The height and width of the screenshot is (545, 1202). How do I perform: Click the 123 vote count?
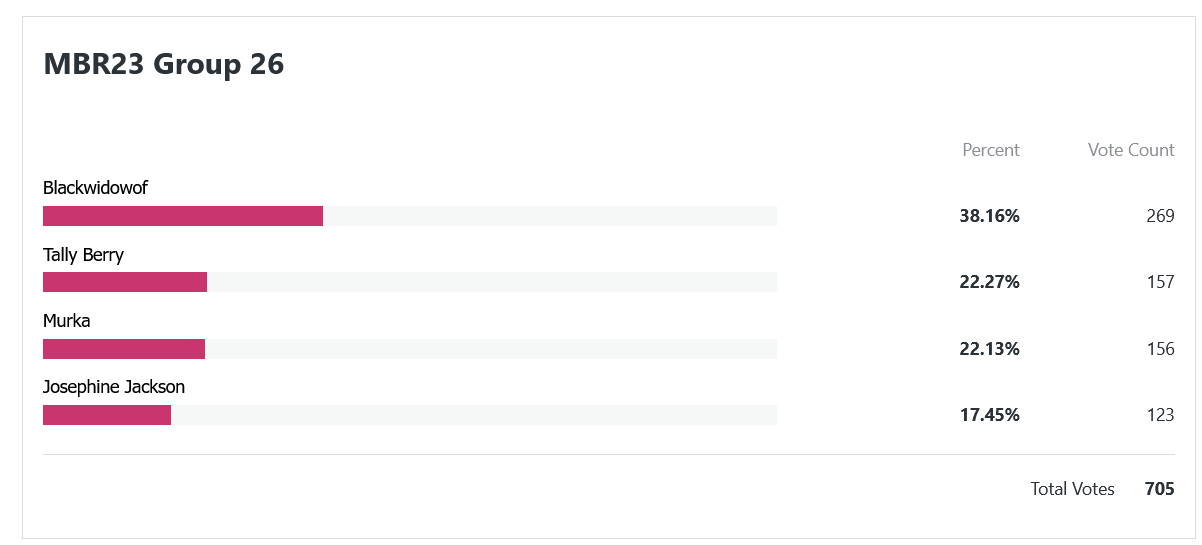click(1161, 415)
